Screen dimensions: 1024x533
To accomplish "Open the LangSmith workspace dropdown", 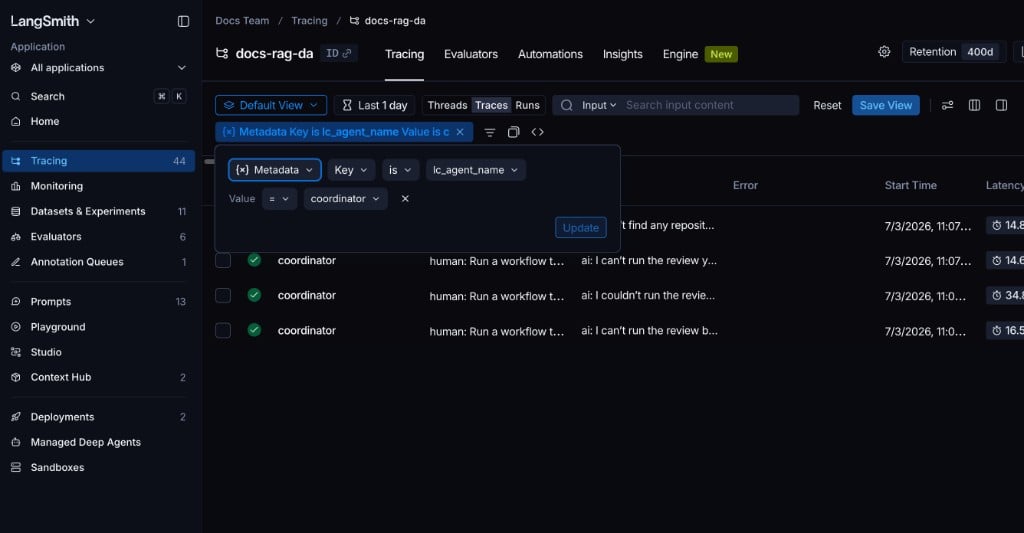I will pos(52,22).
